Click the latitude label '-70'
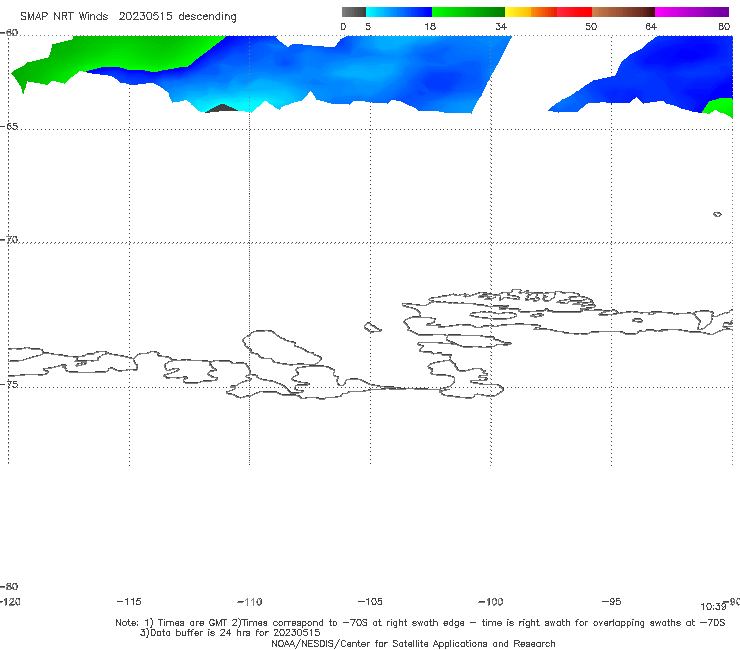740x650 pixels. [9, 240]
